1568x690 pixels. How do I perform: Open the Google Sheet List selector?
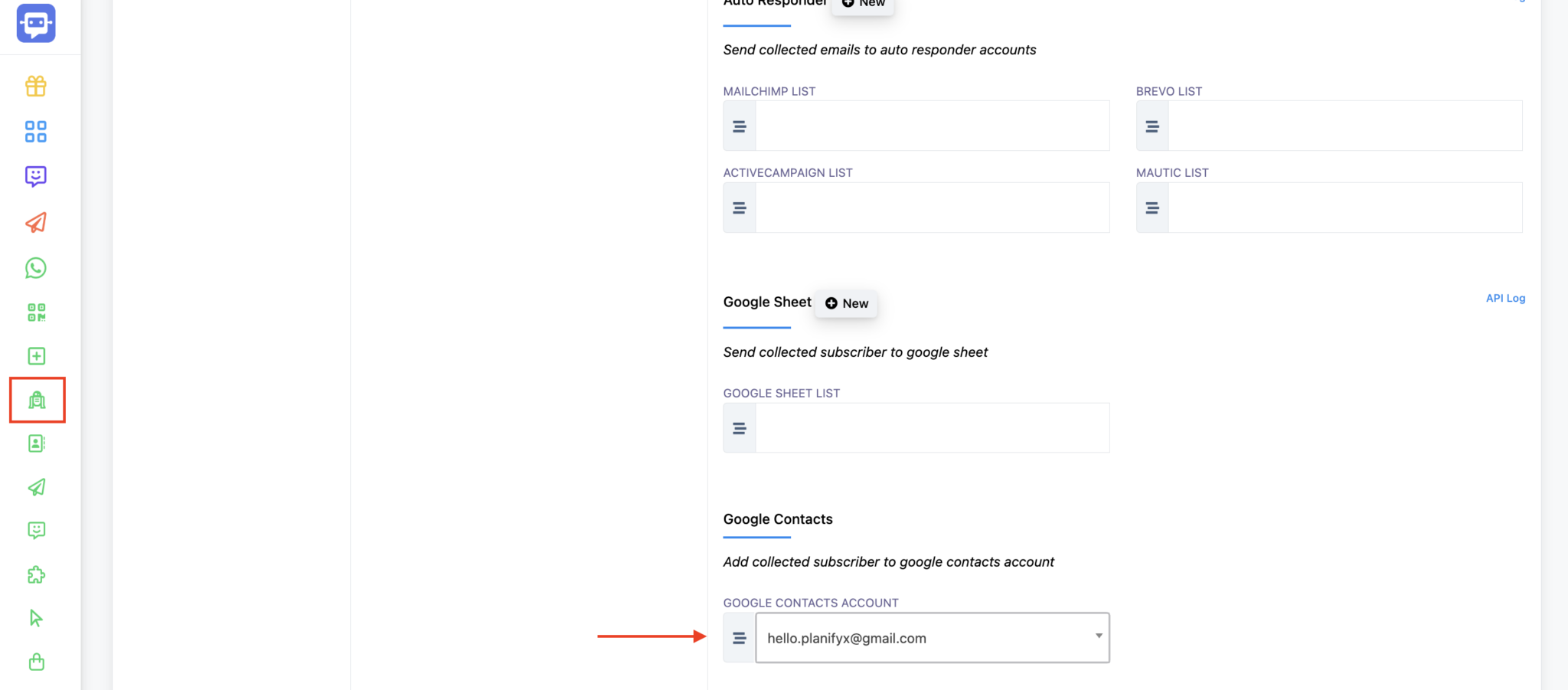933,428
